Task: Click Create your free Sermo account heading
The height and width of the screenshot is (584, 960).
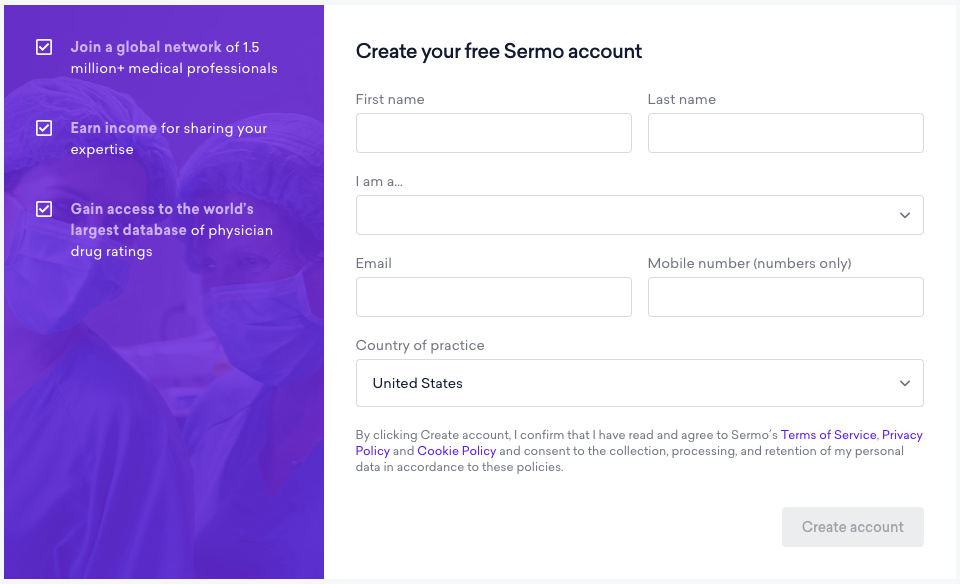Action: click(x=498, y=51)
